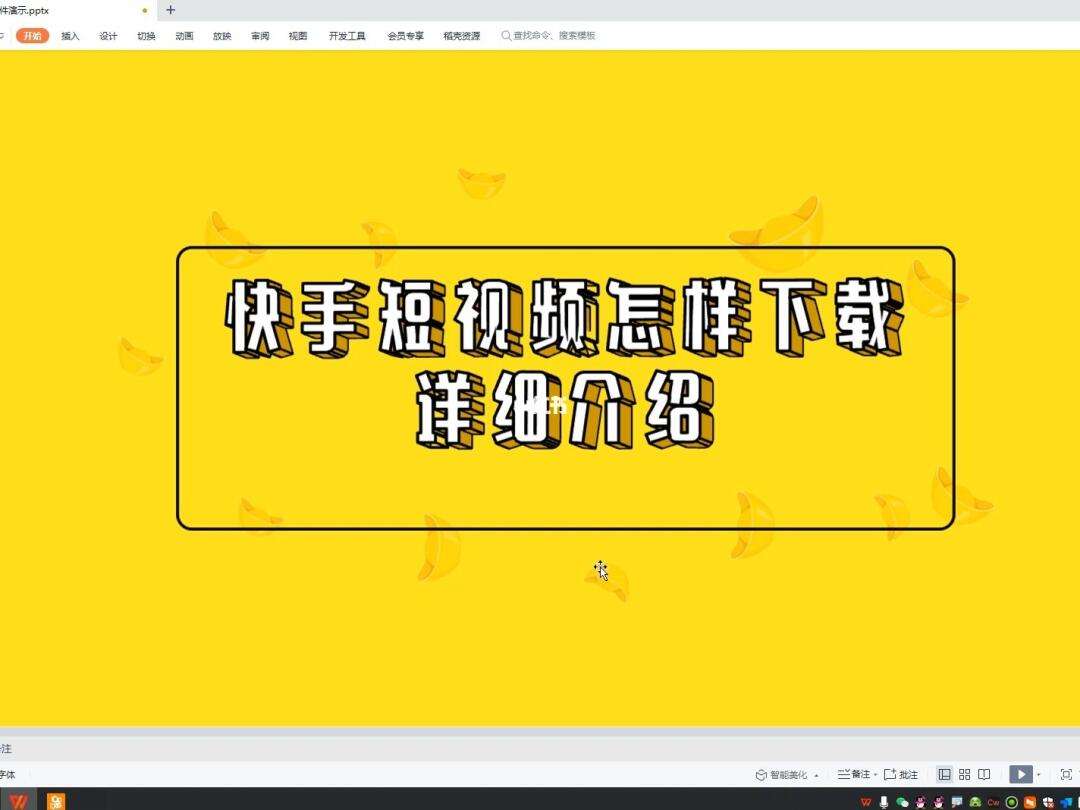Open the 开始 ribbon tab
Screen dimensions: 1080x810
click(32, 36)
